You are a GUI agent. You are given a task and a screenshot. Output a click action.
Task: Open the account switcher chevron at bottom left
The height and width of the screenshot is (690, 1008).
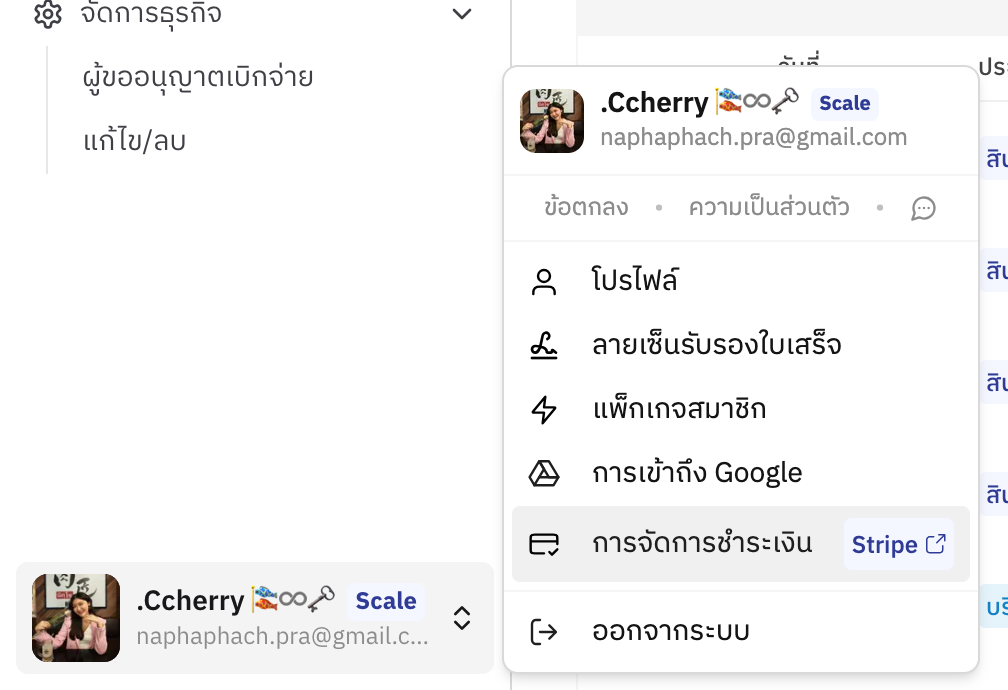(462, 618)
